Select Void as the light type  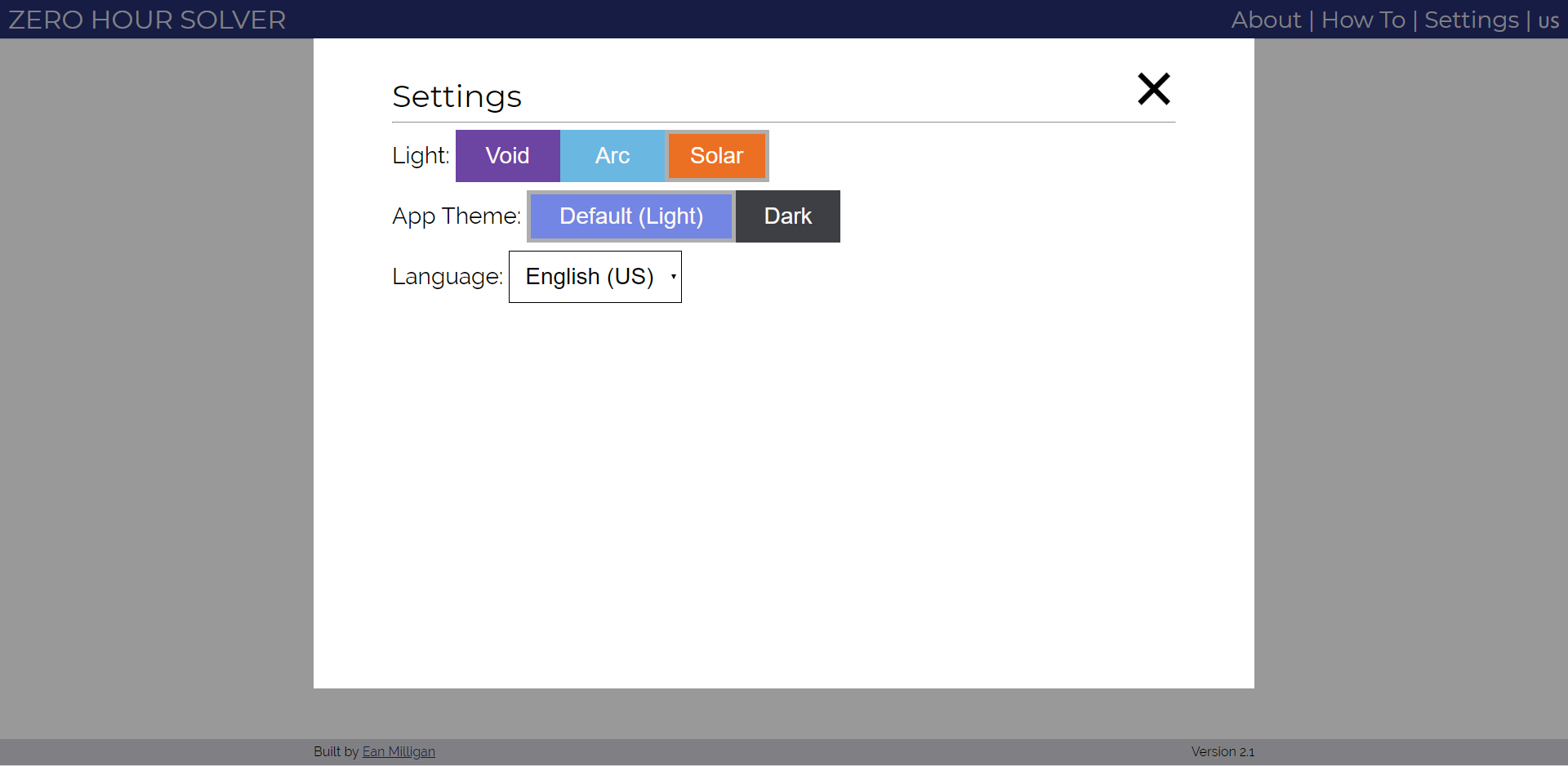507,156
